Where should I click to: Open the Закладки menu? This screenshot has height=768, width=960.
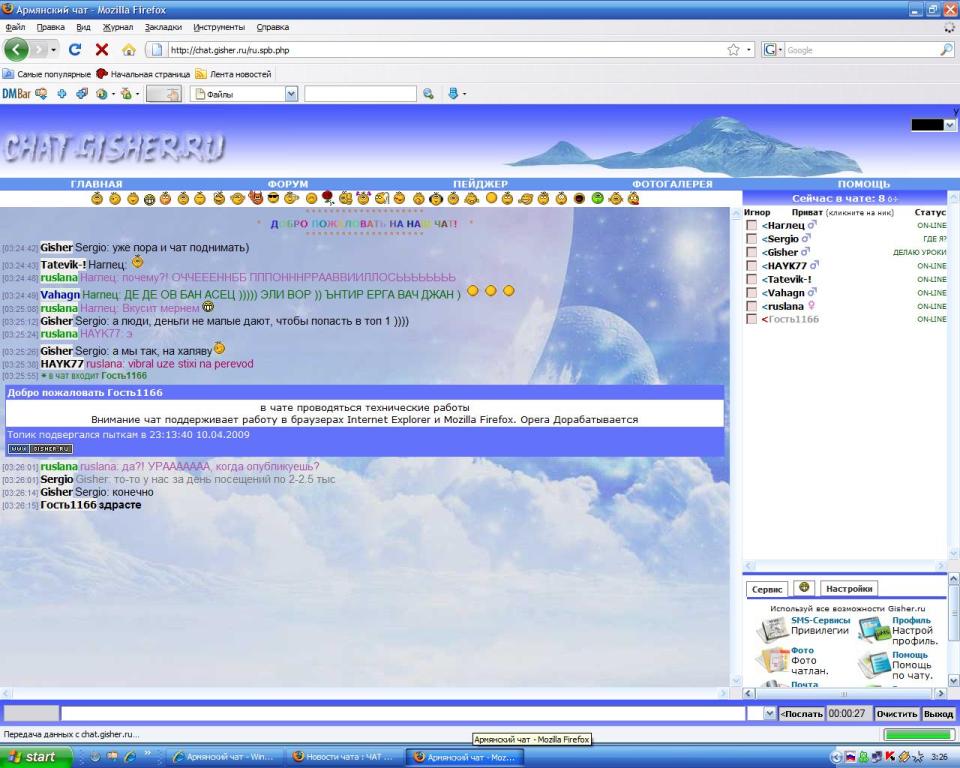[x=163, y=27]
